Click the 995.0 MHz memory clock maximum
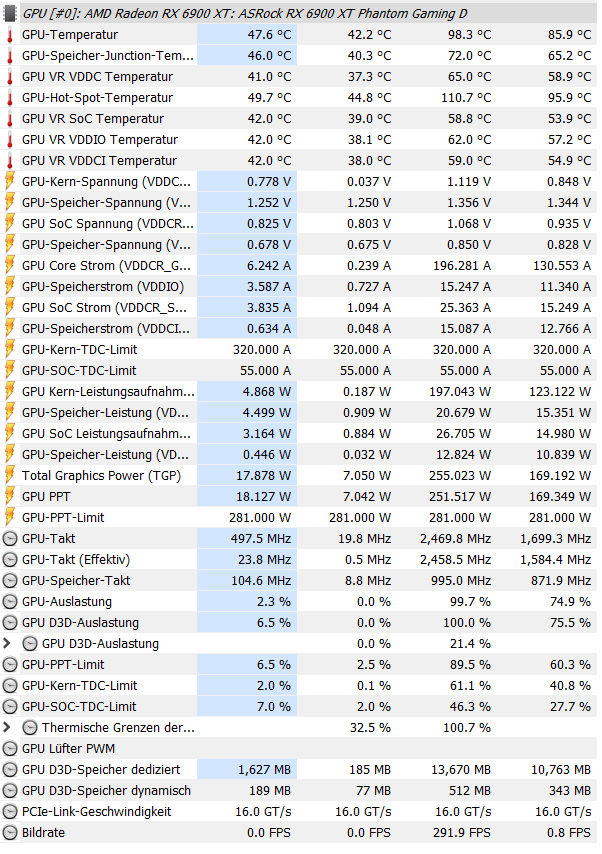The image size is (602, 854). 461,581
